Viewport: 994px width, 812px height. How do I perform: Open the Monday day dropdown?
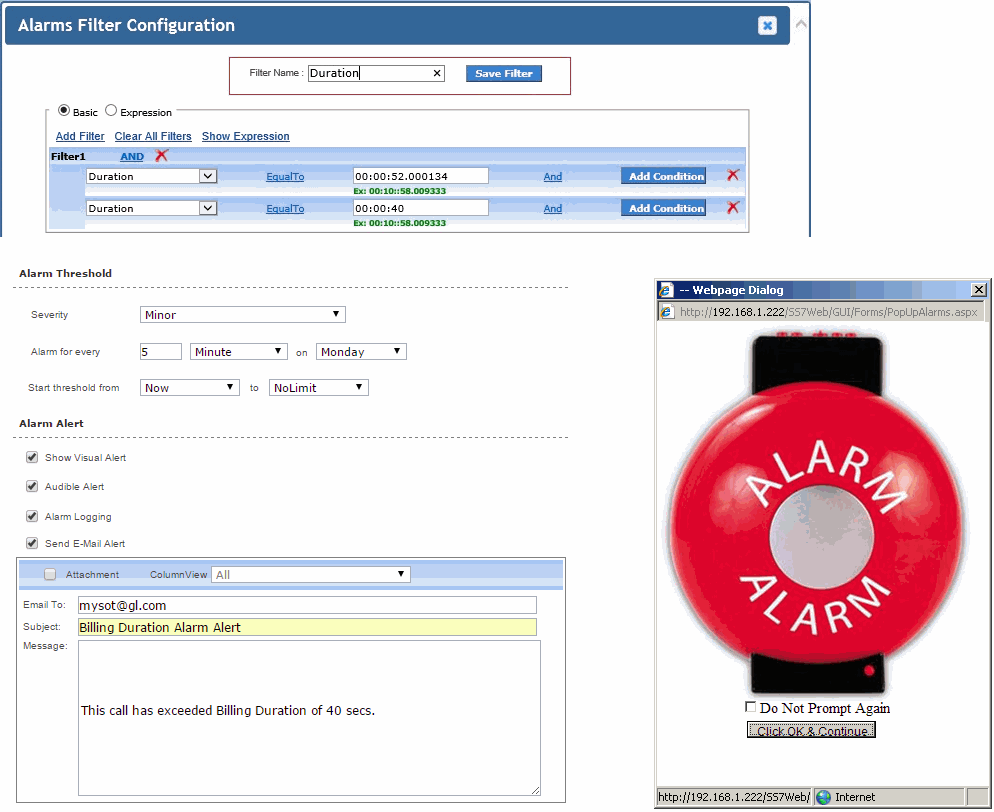(361, 352)
